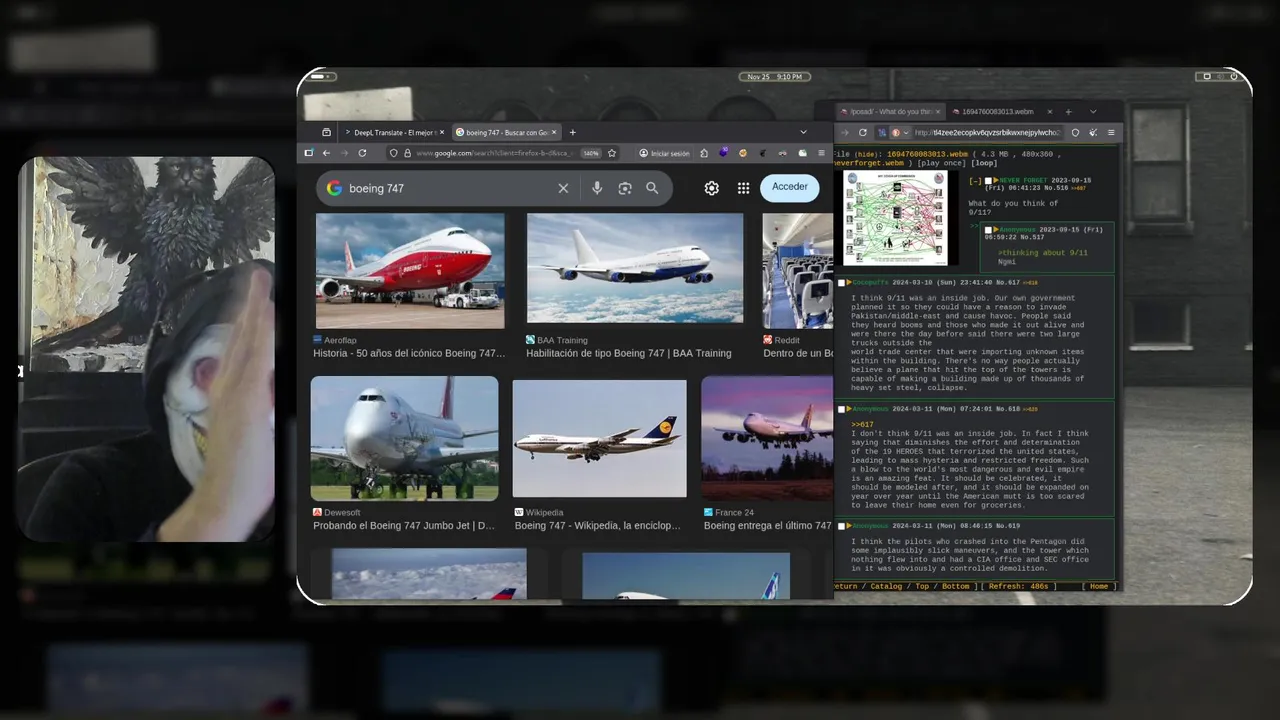Open the Google apps grid

pyautogui.click(x=743, y=188)
